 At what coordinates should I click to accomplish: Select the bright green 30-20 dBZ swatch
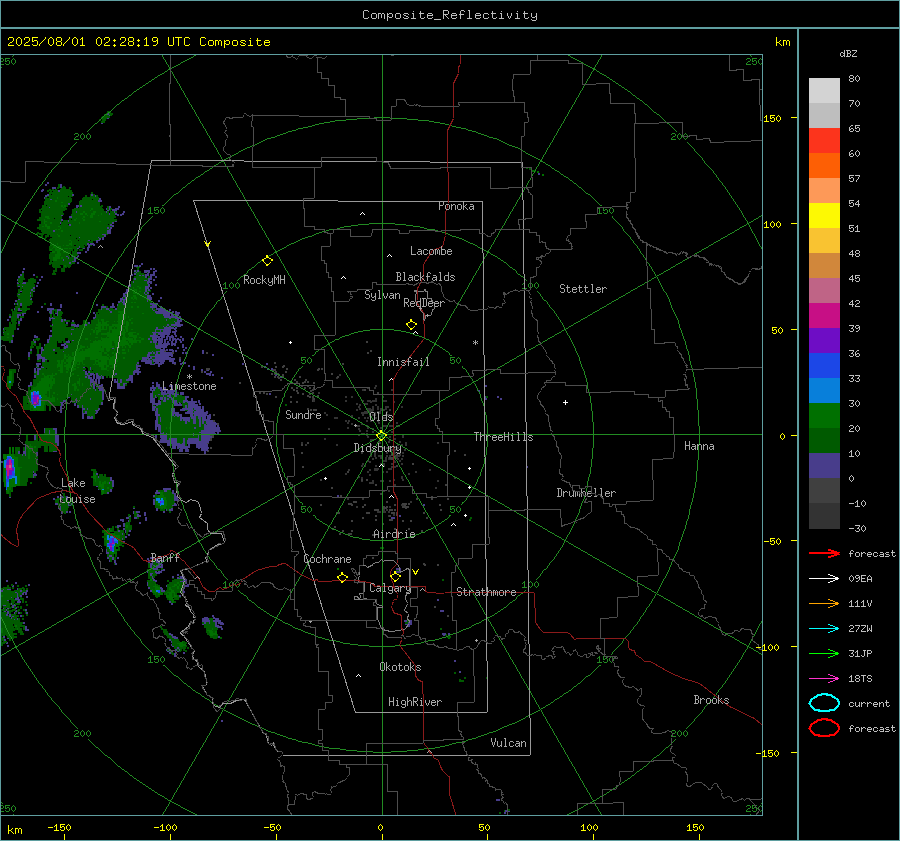coord(824,415)
